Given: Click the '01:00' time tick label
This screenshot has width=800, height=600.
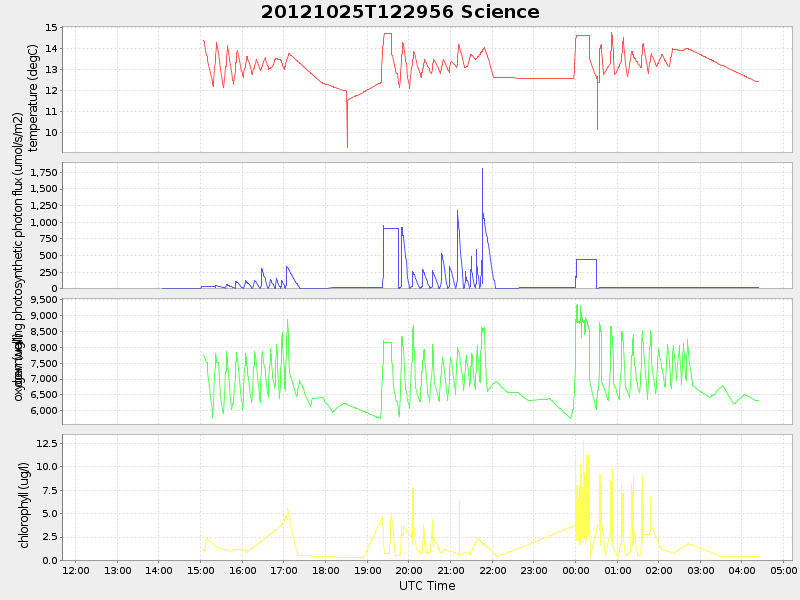Looking at the screenshot, I should click(x=617, y=570).
